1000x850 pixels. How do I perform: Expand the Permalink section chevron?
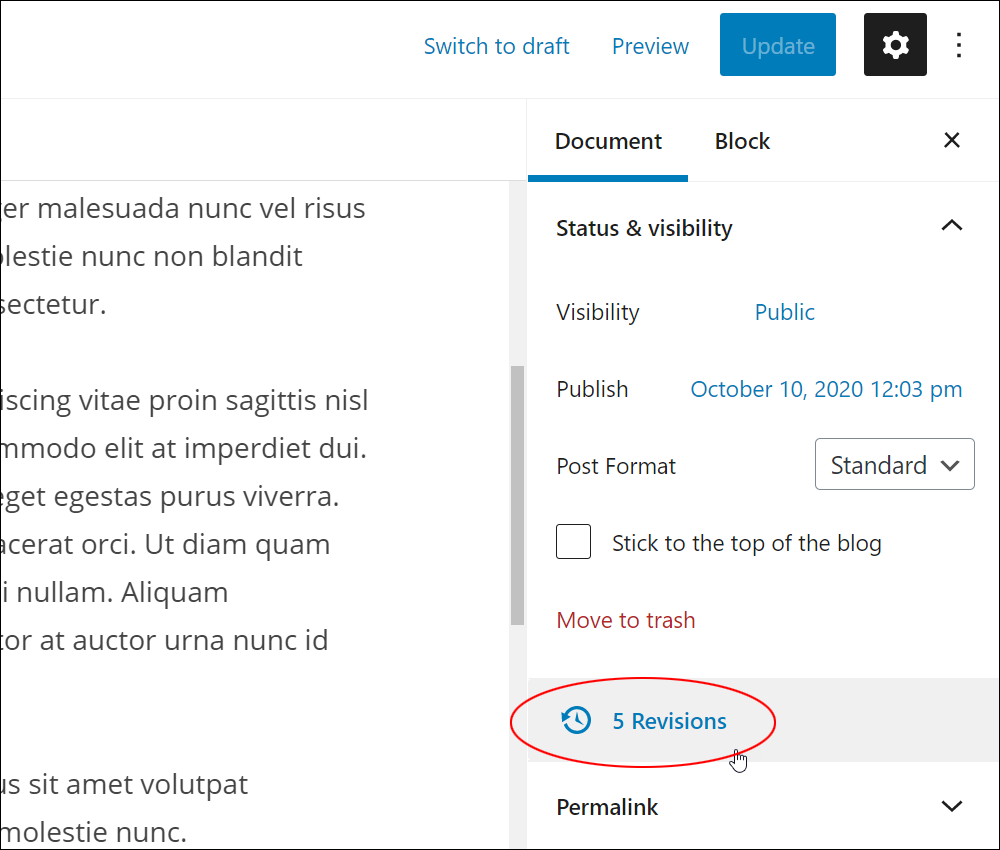952,806
